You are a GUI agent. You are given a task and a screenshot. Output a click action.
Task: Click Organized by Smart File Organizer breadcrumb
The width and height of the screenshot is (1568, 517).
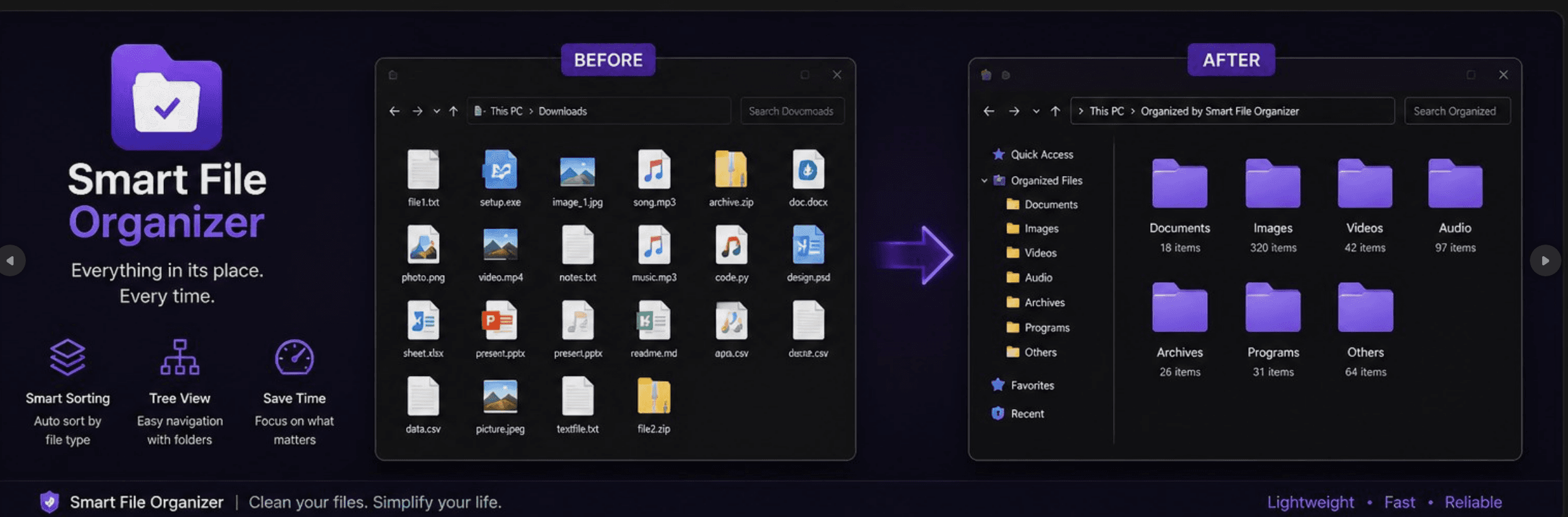tap(1220, 111)
